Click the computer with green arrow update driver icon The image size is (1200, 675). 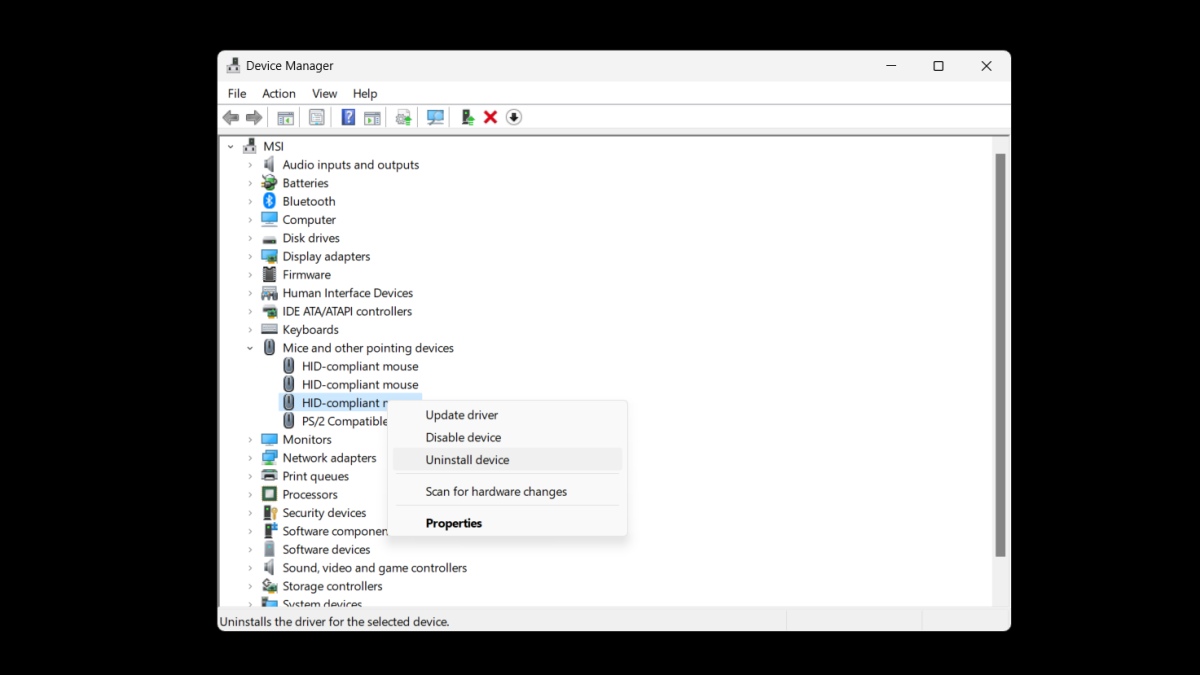[x=467, y=117]
